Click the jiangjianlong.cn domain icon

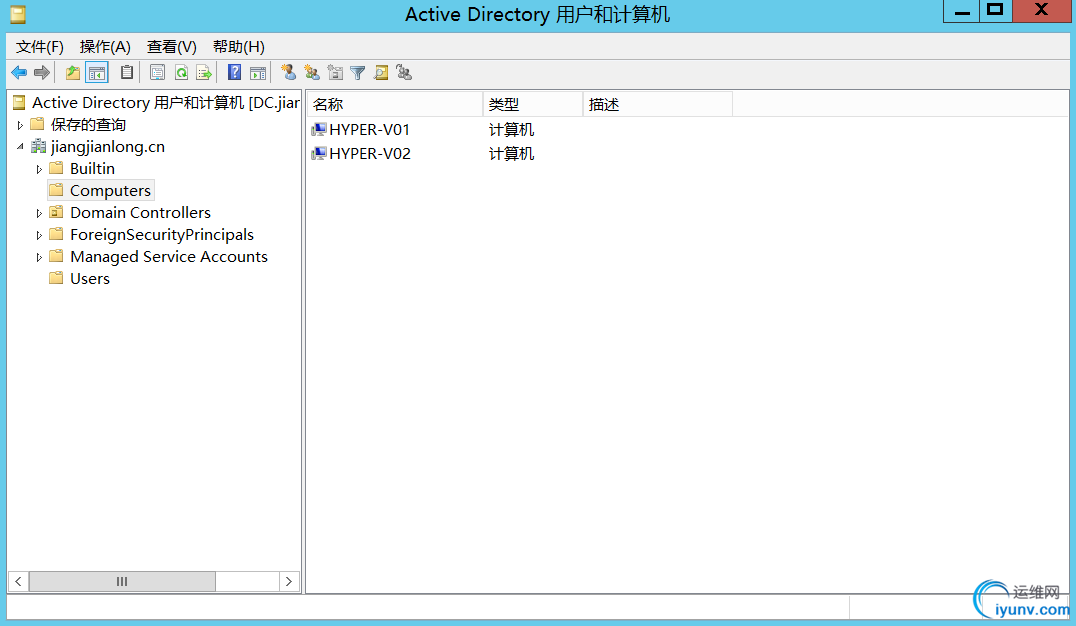(x=38, y=146)
